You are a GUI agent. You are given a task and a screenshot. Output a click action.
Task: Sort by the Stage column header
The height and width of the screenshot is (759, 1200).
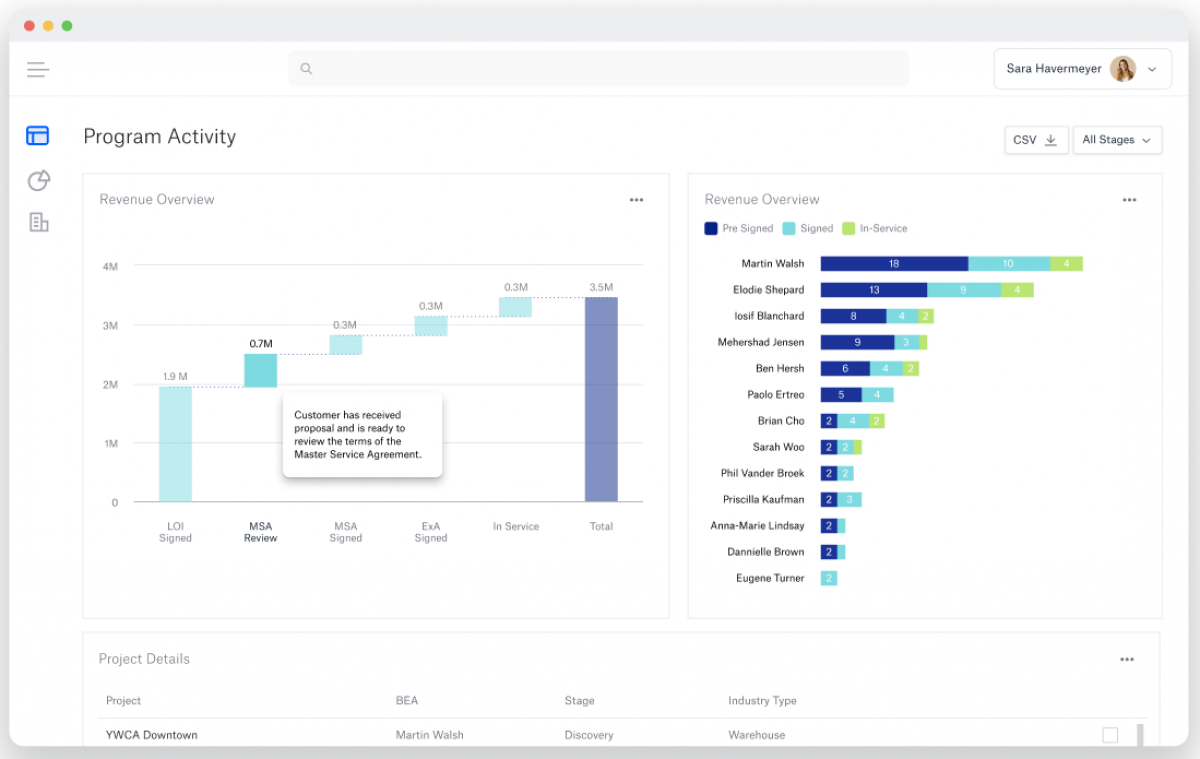(579, 701)
